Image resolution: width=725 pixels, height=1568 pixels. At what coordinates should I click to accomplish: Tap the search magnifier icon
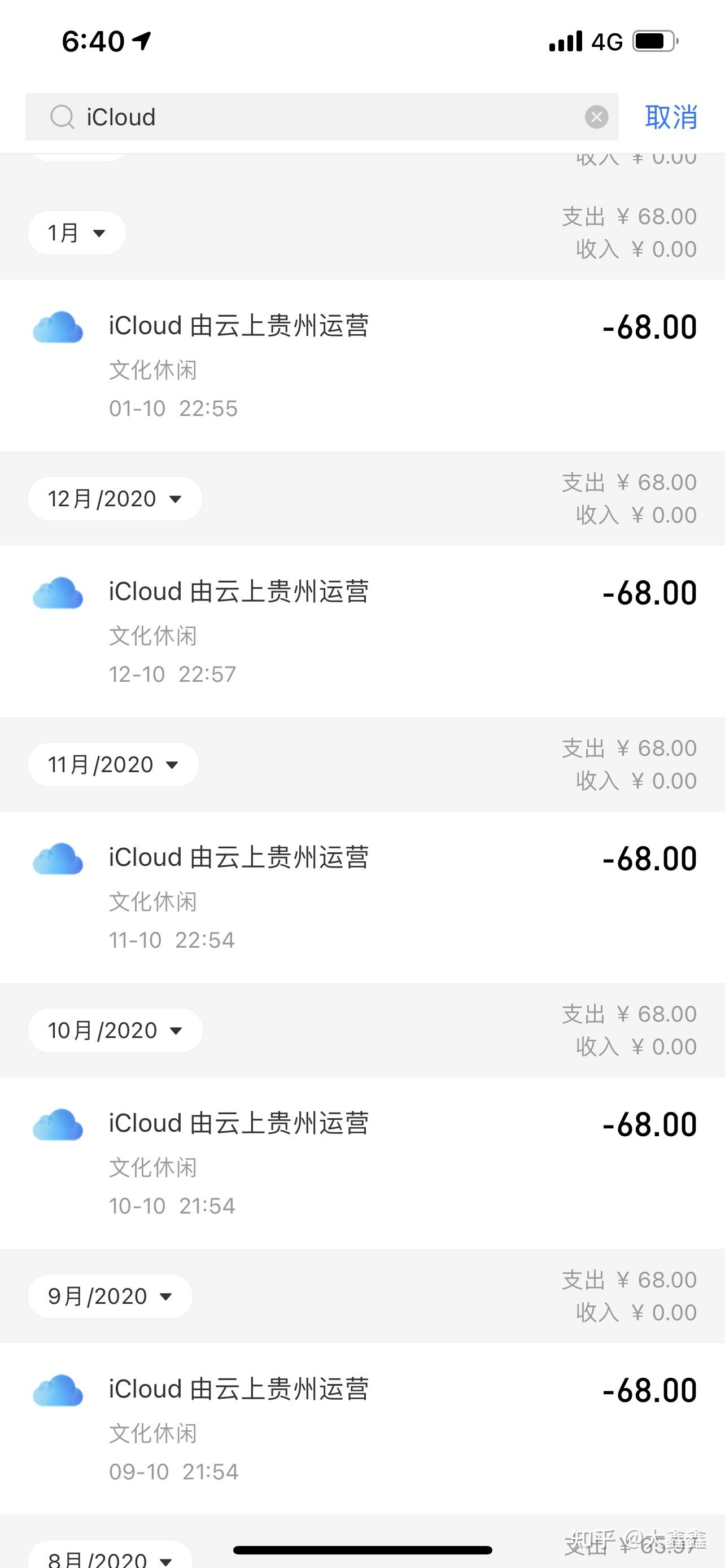click(62, 117)
